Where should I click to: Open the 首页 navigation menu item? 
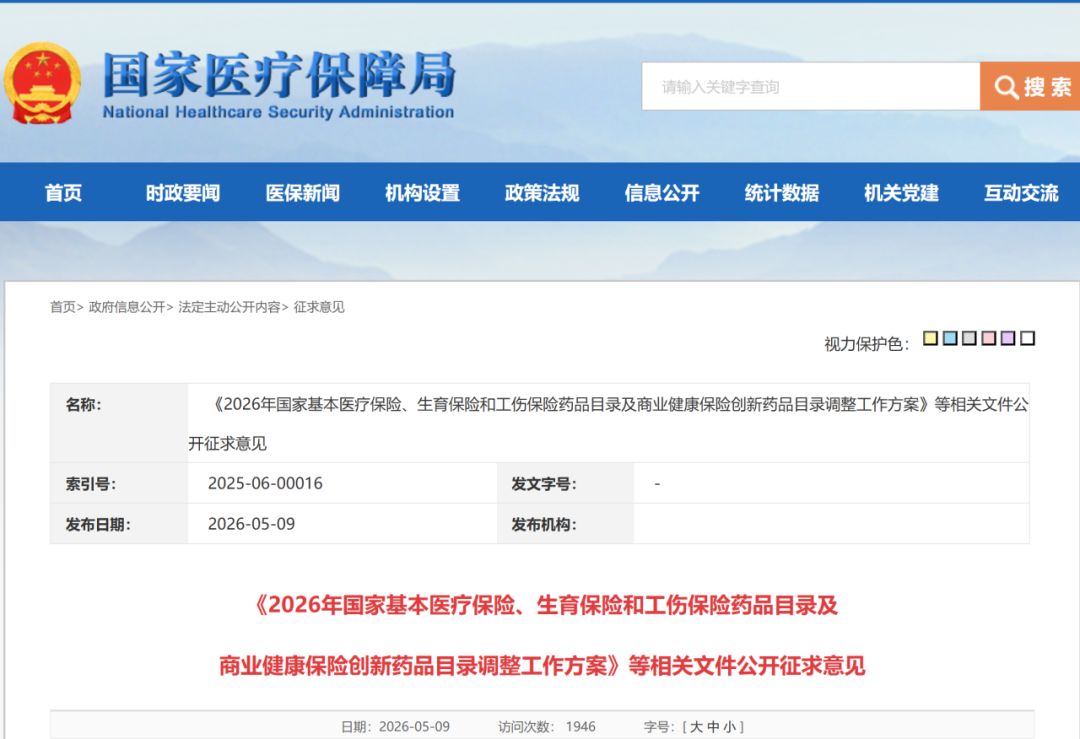tap(63, 193)
